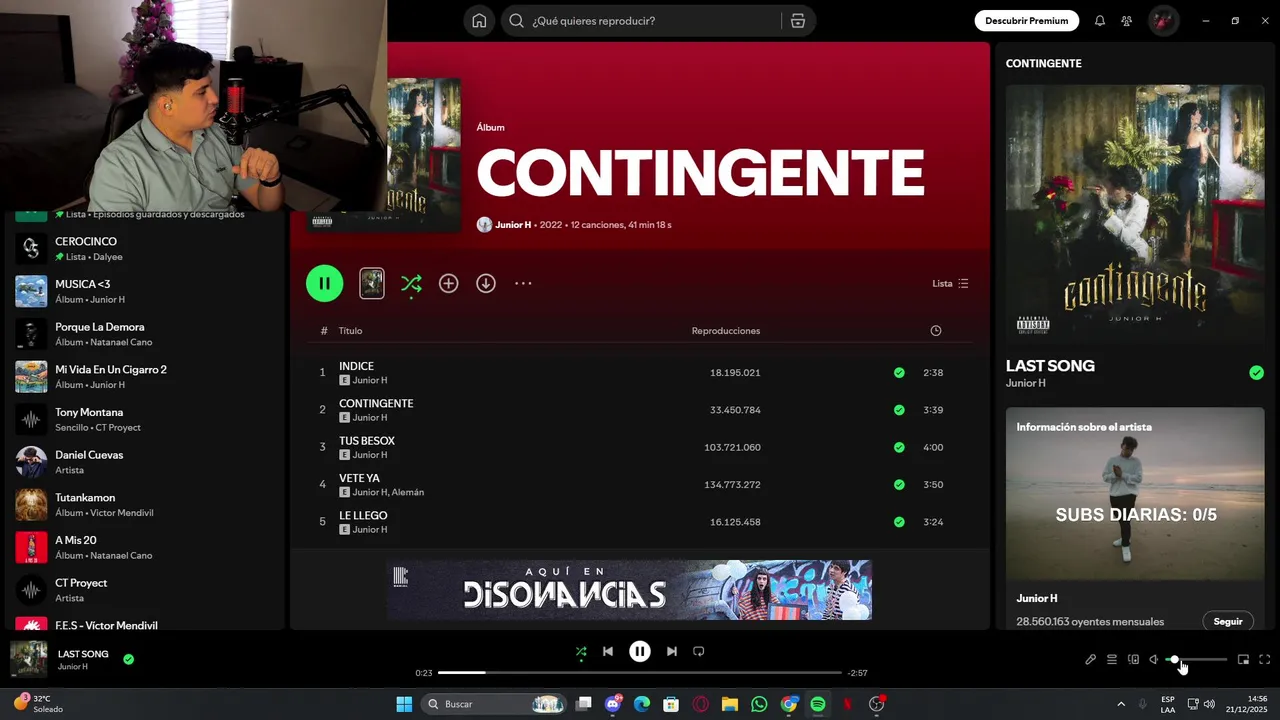Open Alemán artist link on VETE YA
This screenshot has height=720, width=1280.
point(408,492)
